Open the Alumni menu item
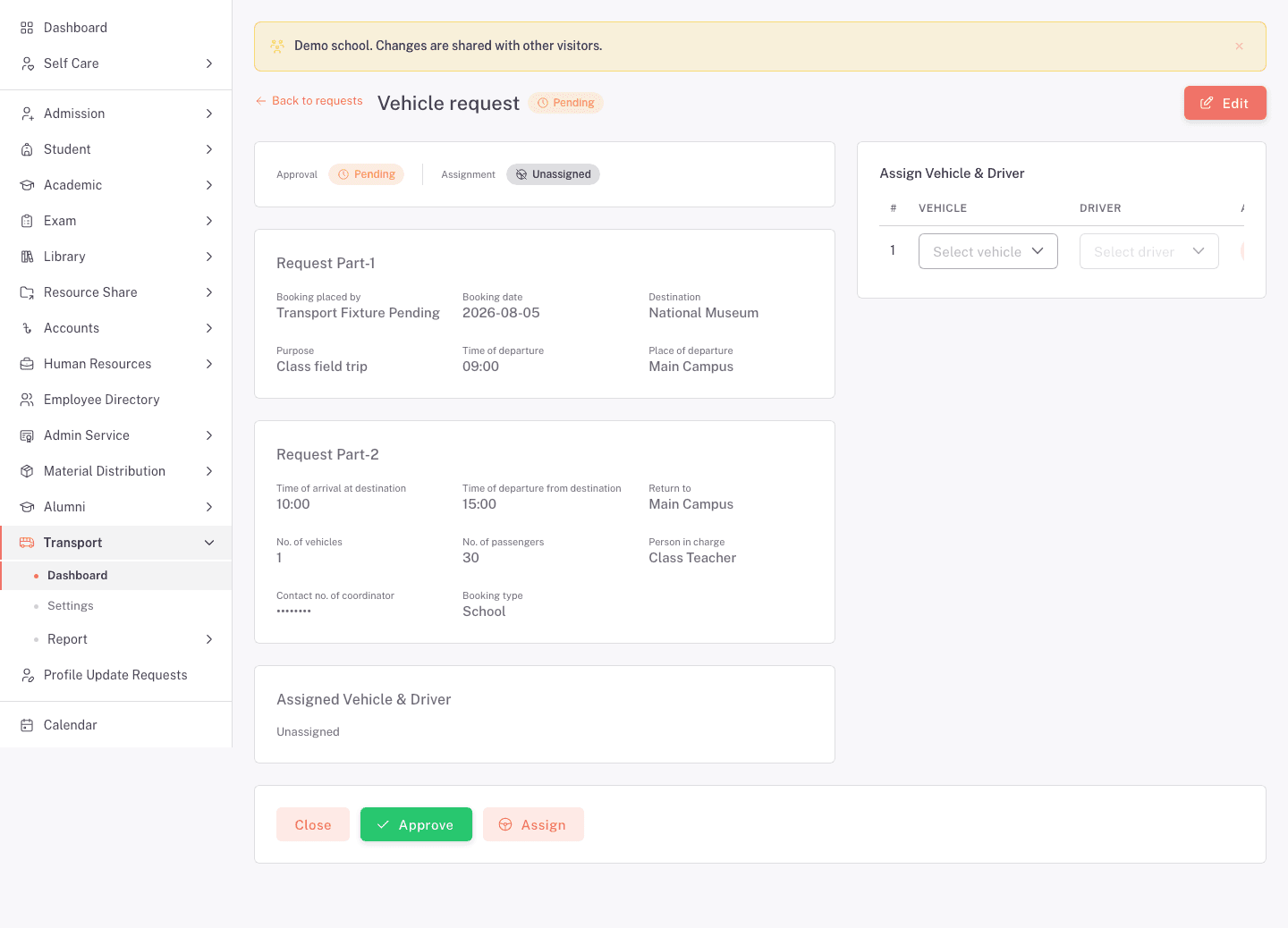Image resolution: width=1288 pixels, height=928 pixels. tap(116, 507)
